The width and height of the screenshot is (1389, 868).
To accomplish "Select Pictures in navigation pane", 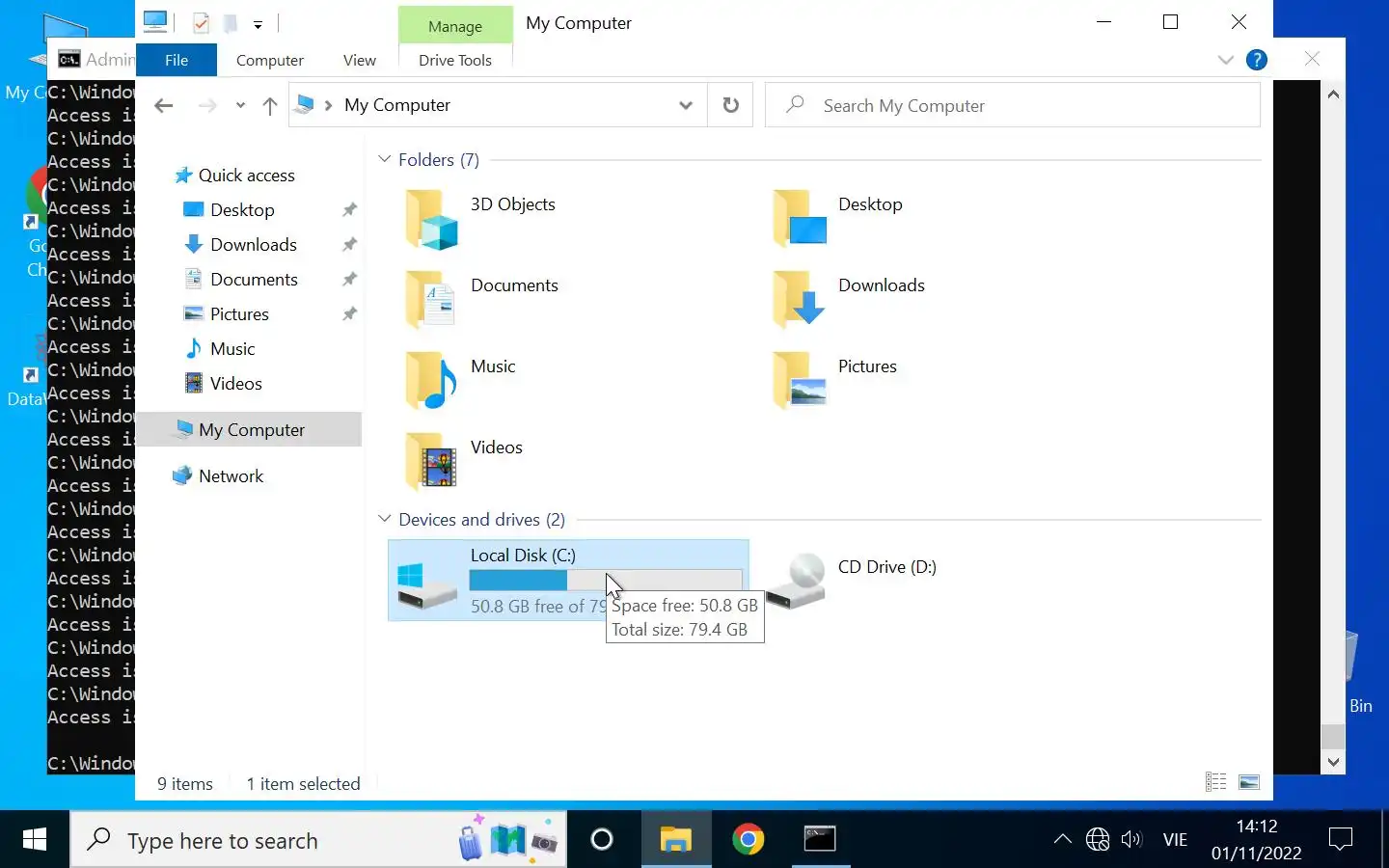I will pos(239,313).
